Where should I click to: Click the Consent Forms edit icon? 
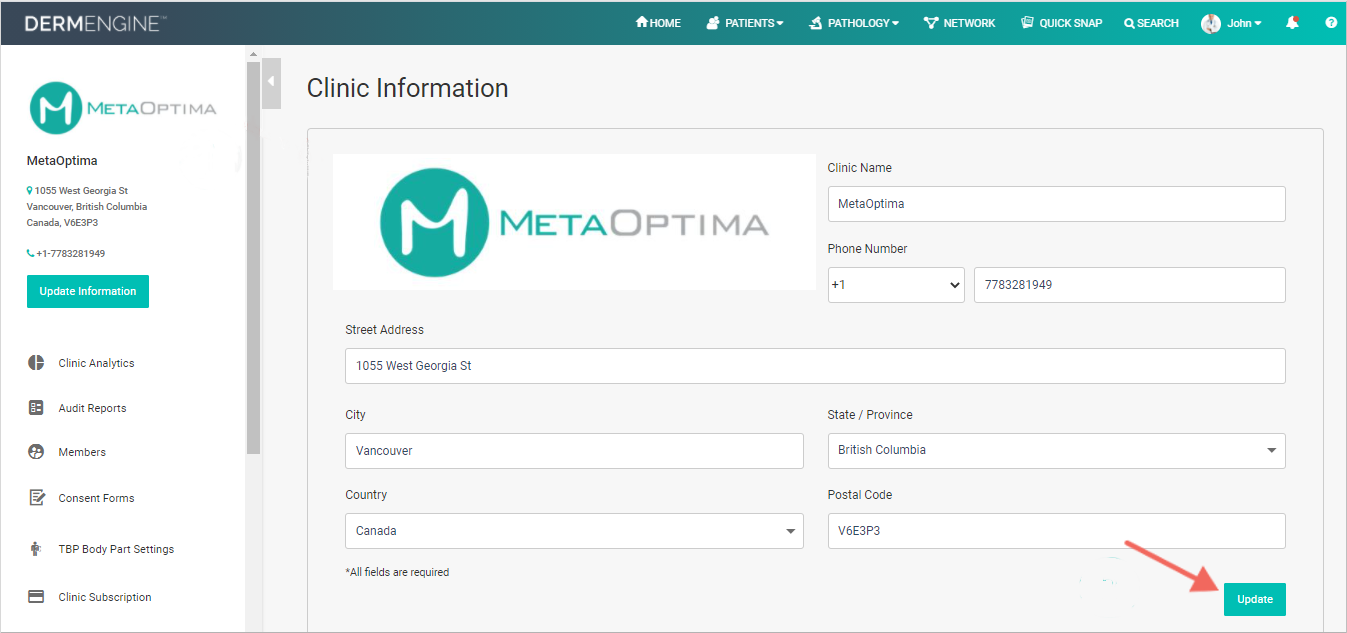[x=36, y=497]
